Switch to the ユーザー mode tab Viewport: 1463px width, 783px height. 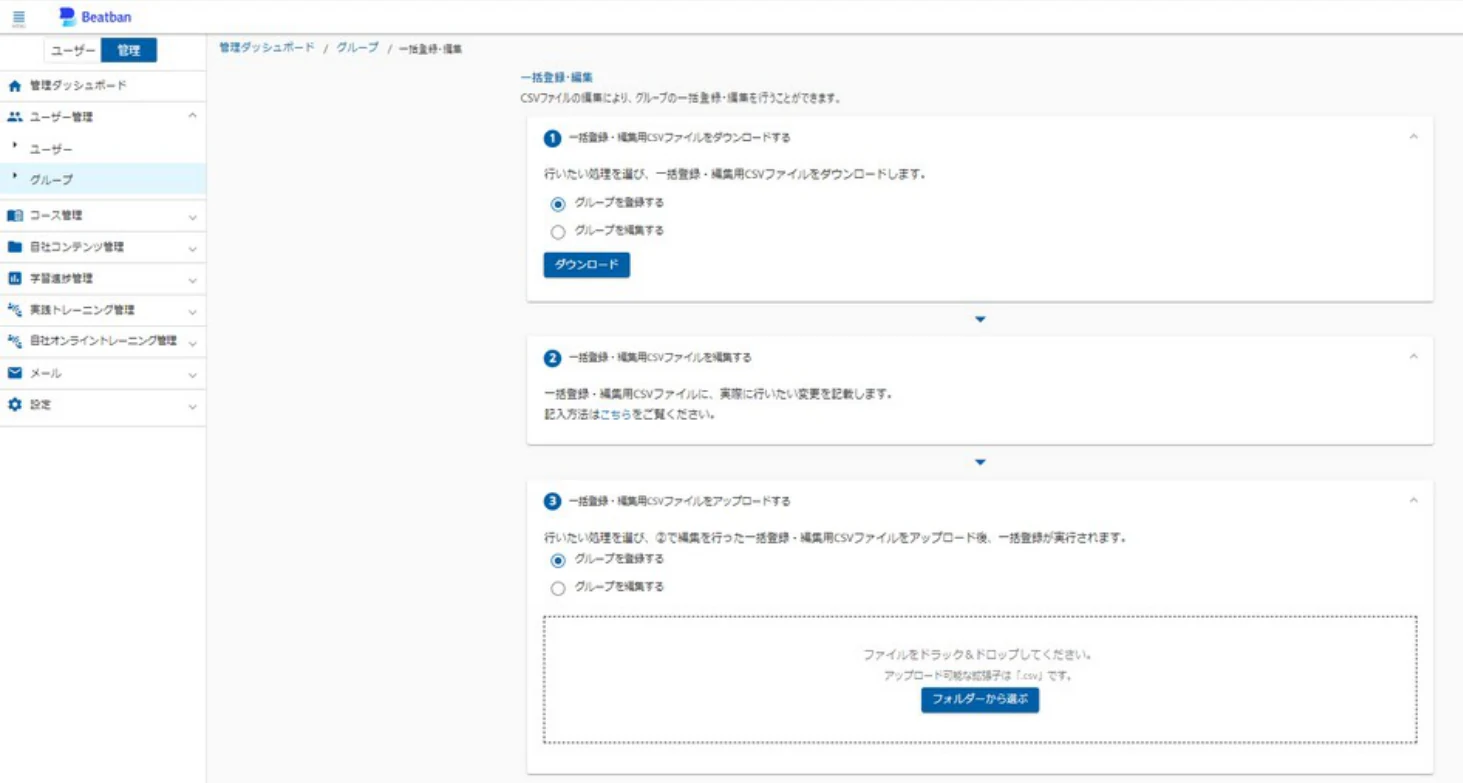click(x=73, y=51)
